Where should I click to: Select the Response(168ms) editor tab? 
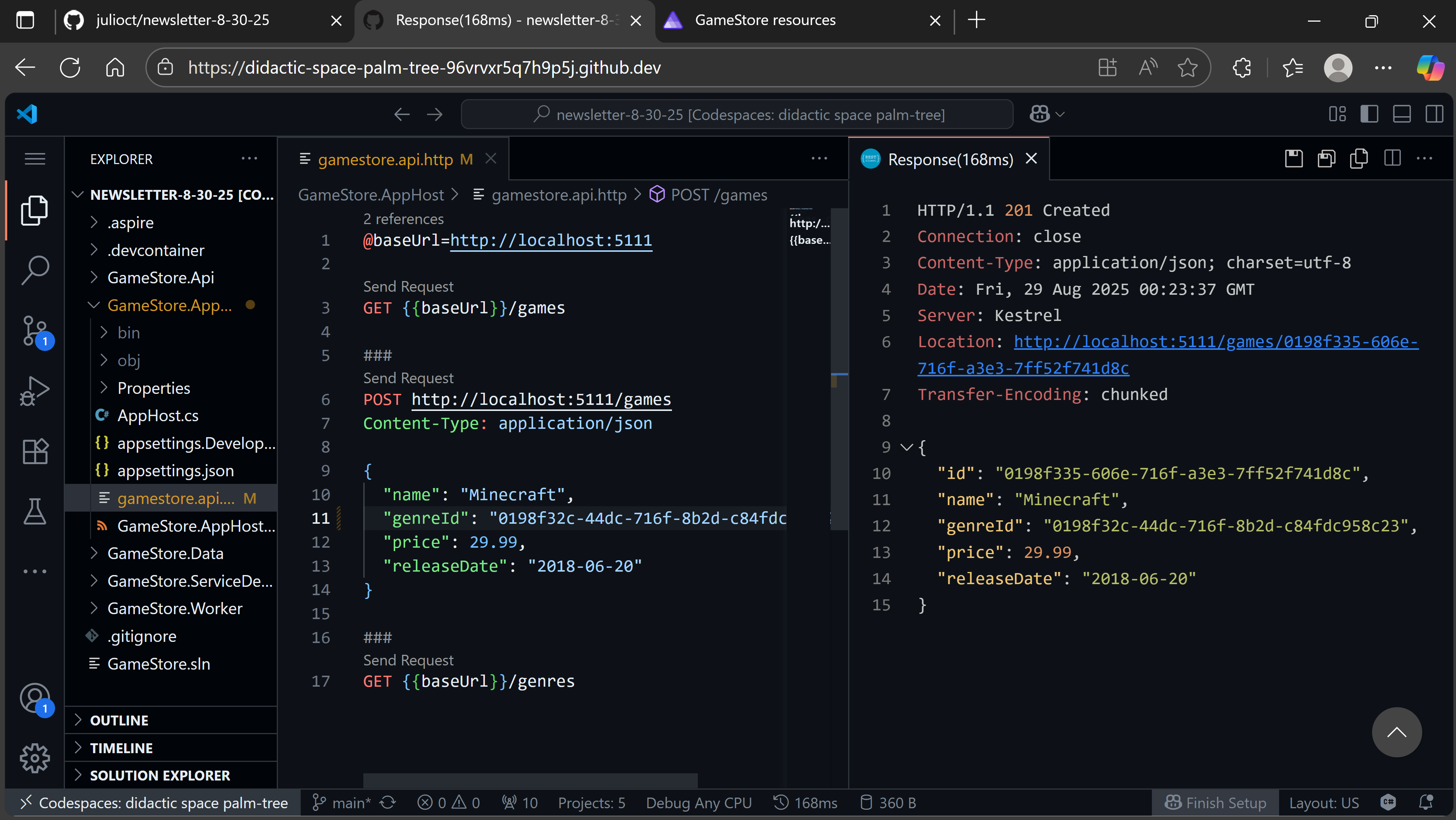click(x=948, y=160)
